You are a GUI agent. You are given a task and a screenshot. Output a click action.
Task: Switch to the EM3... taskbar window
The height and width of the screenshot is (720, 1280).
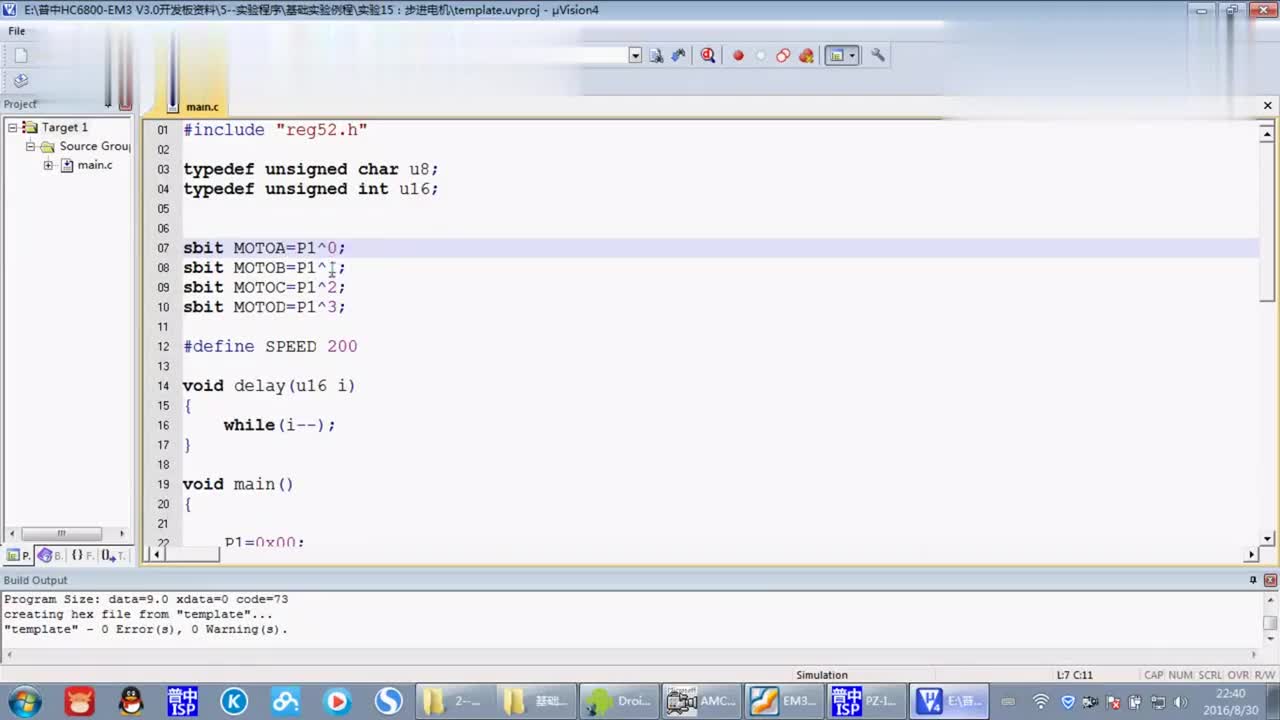(783, 701)
